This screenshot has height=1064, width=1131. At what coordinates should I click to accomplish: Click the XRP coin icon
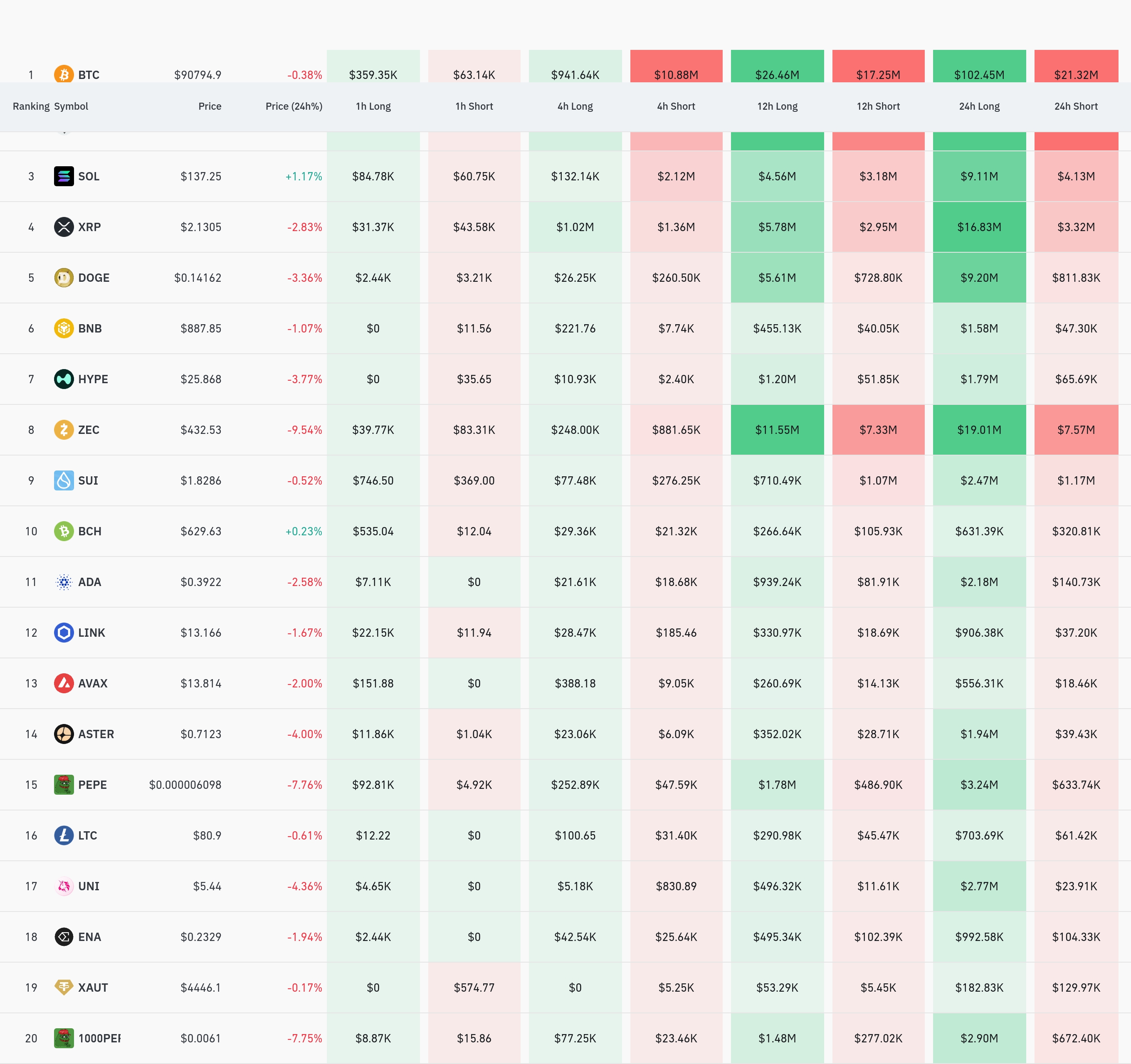[x=64, y=227]
